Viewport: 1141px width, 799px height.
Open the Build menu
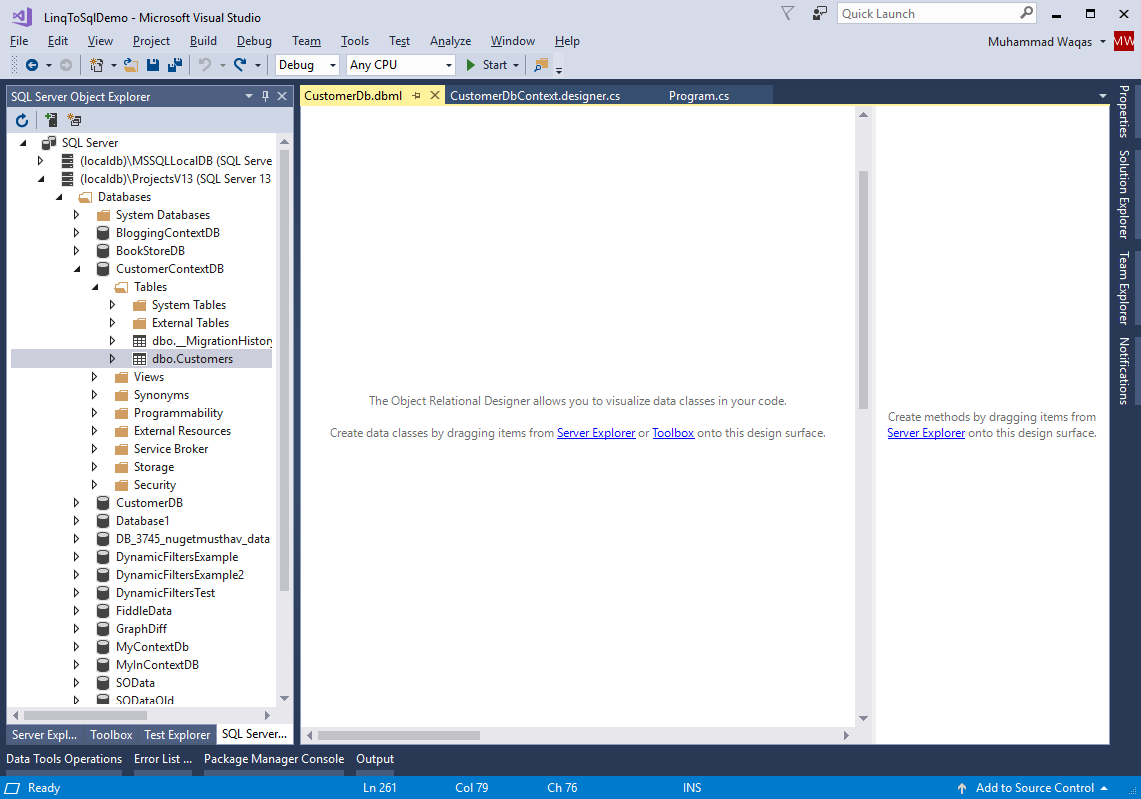tap(203, 41)
